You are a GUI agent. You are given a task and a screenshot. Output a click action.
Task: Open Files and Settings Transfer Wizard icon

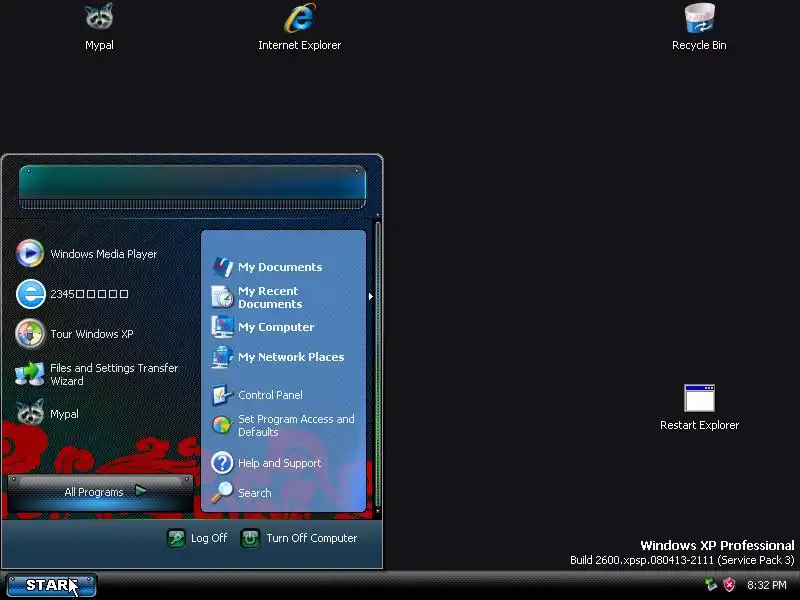pos(30,374)
